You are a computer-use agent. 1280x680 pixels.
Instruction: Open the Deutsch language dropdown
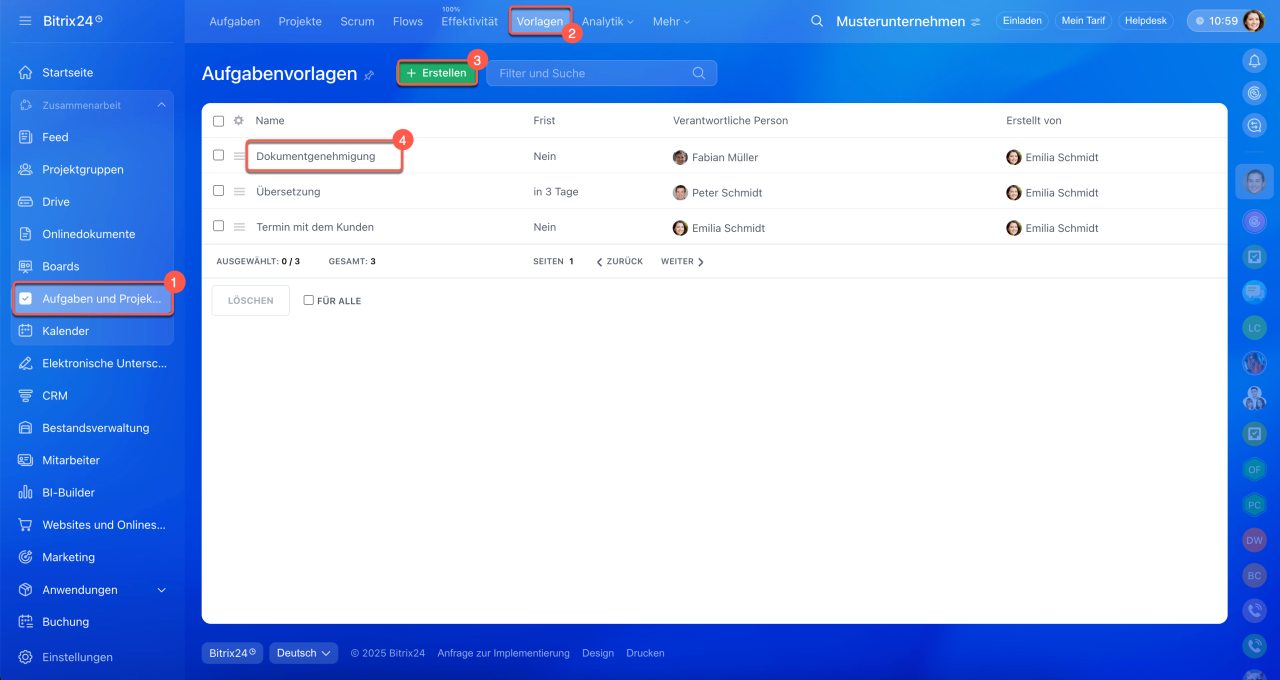pyautogui.click(x=303, y=653)
